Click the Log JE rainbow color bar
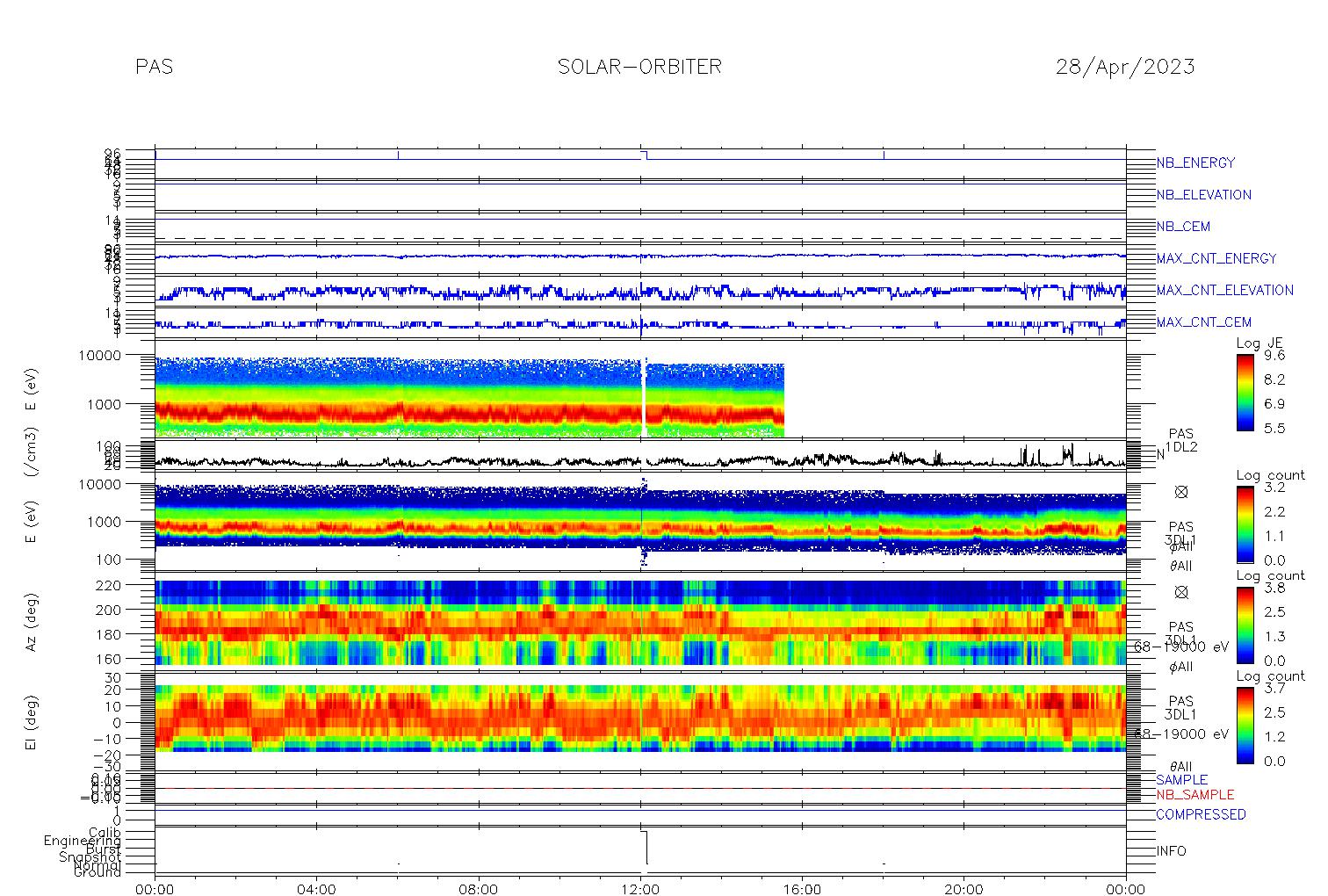Screen dimensions: 1328x896 [x=1245, y=393]
